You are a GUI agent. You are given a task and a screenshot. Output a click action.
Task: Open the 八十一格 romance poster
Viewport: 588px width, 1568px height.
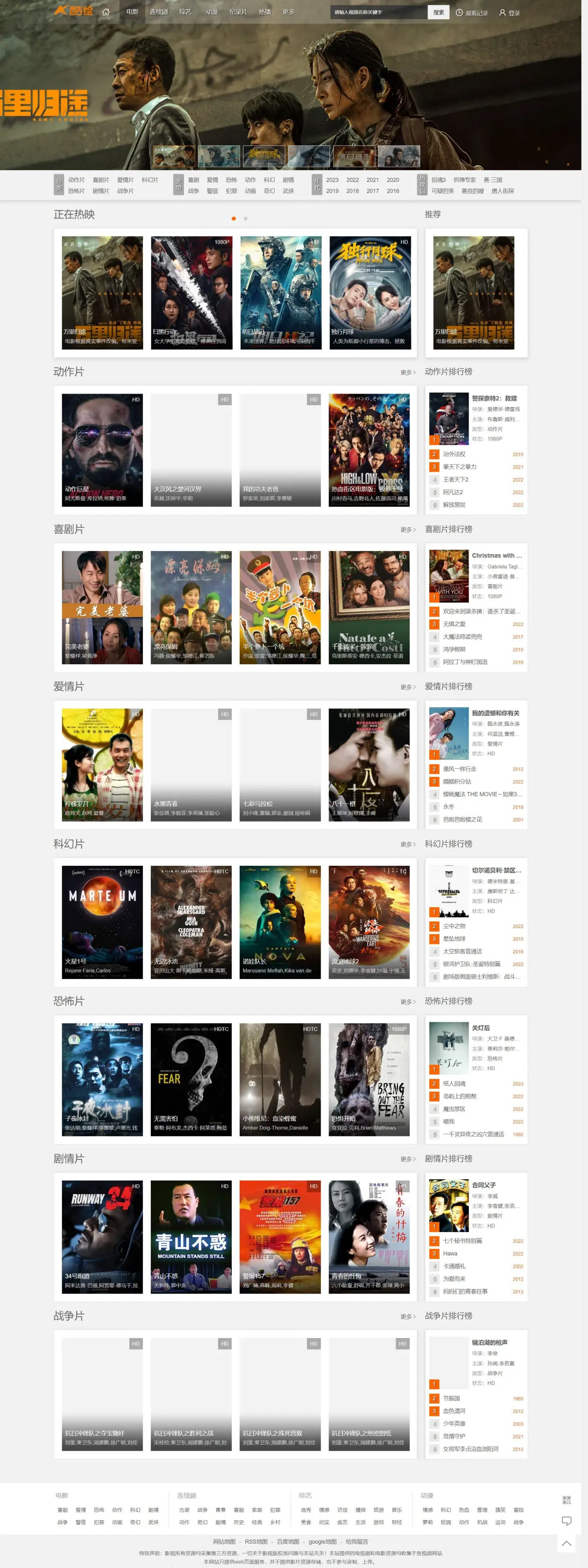coord(369,765)
